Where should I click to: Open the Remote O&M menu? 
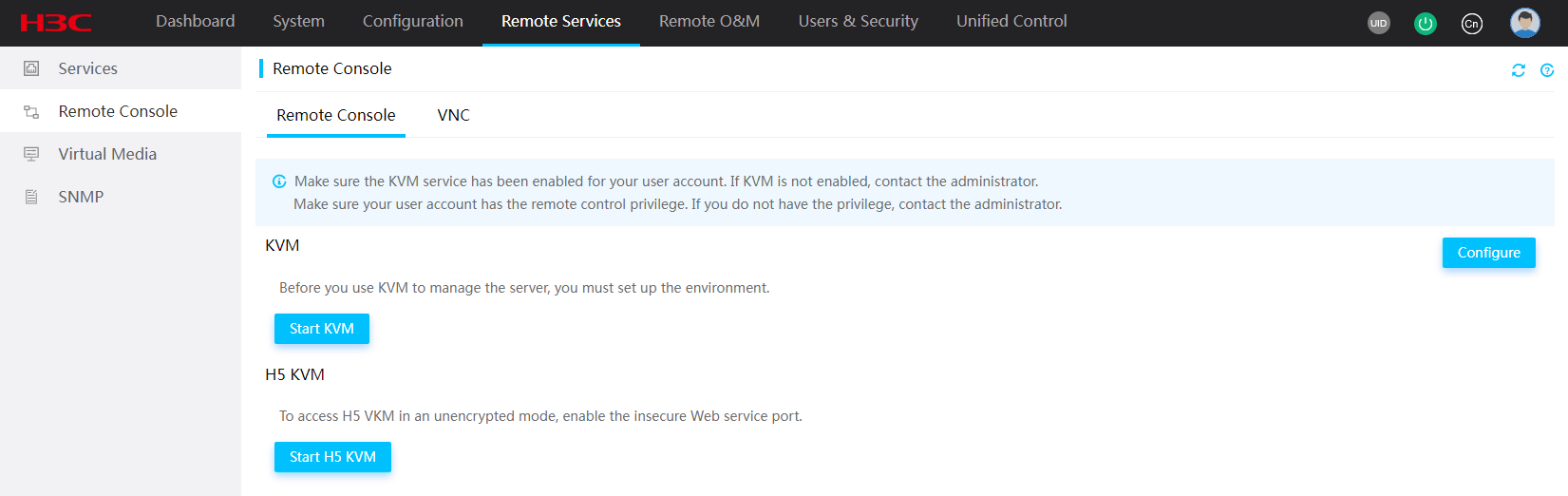point(709,21)
